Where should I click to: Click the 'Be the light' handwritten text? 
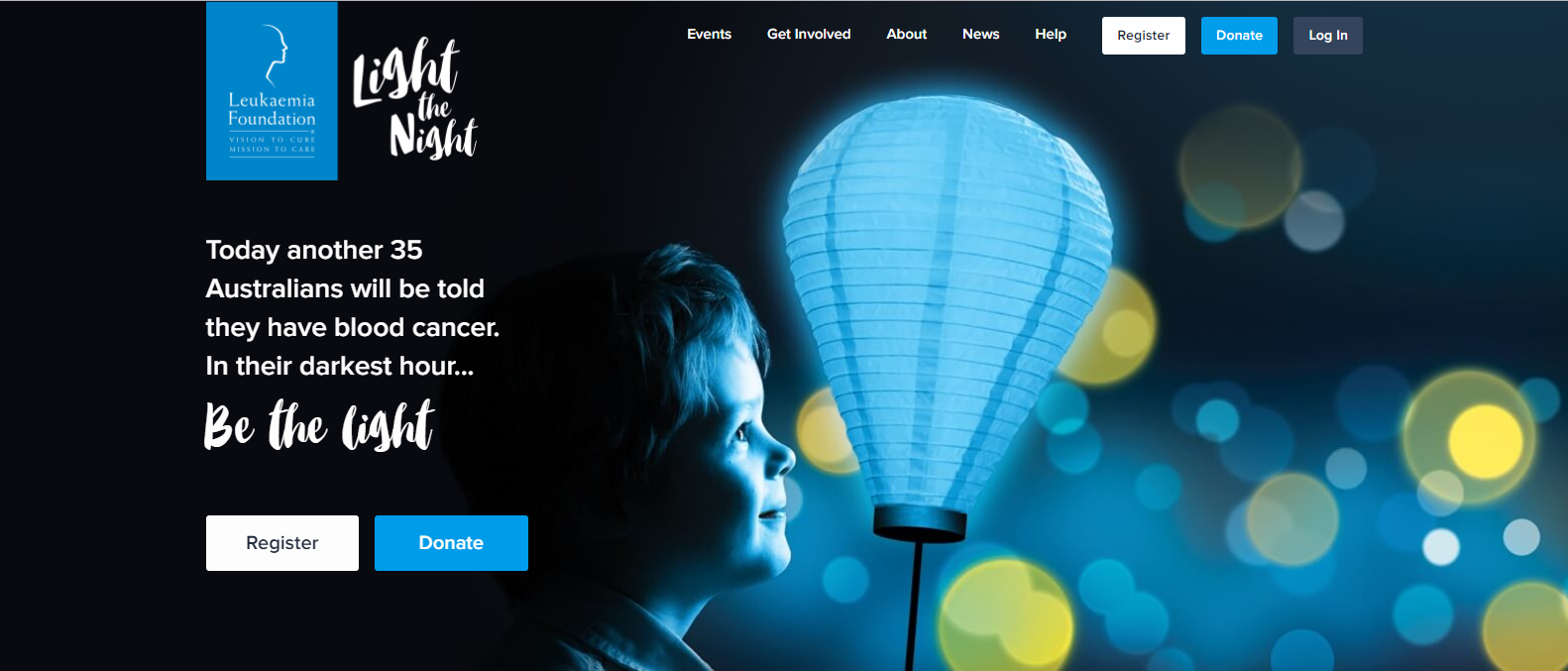[319, 426]
